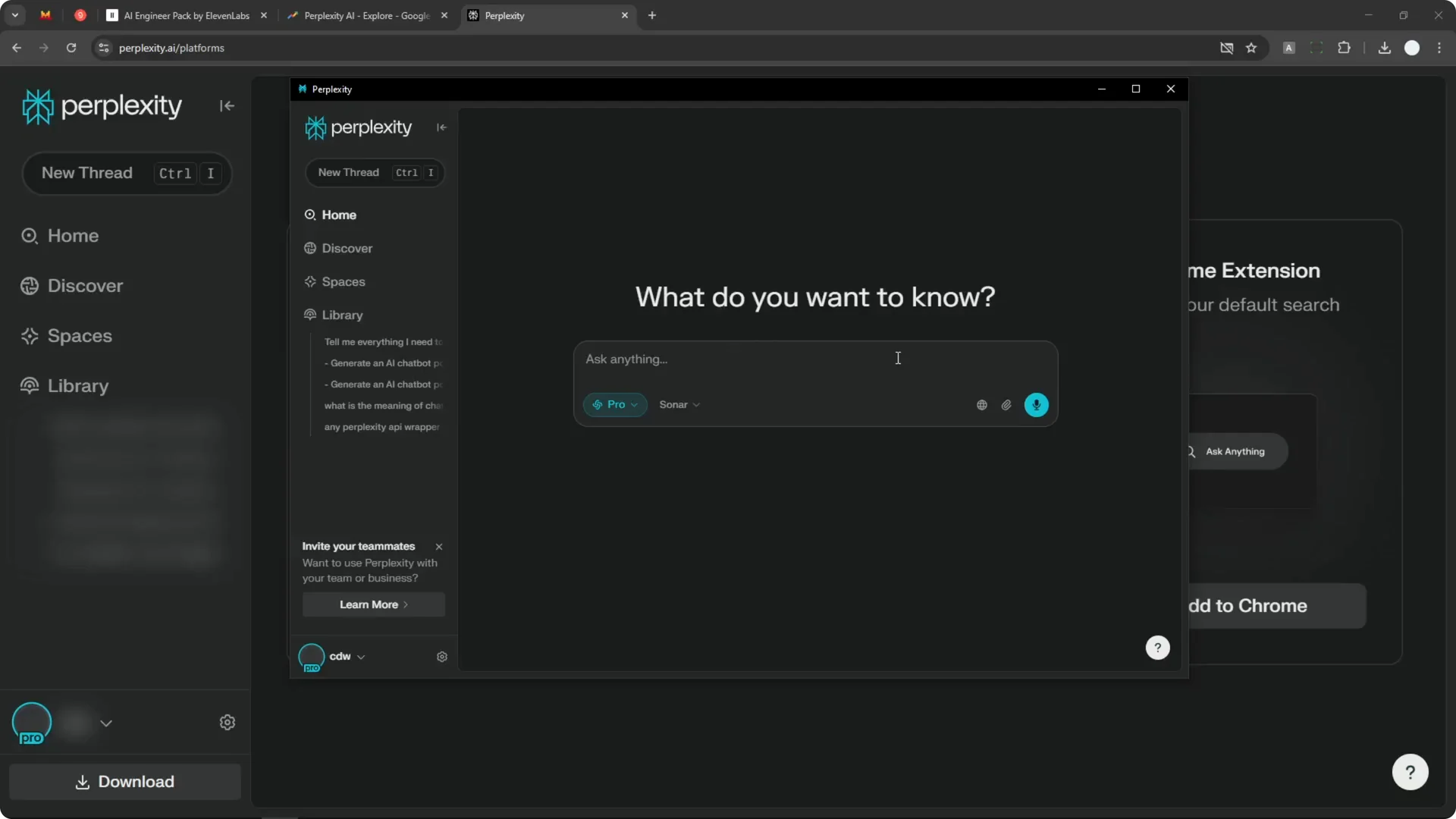Open the Discover section via its globe icon

[x=309, y=248]
